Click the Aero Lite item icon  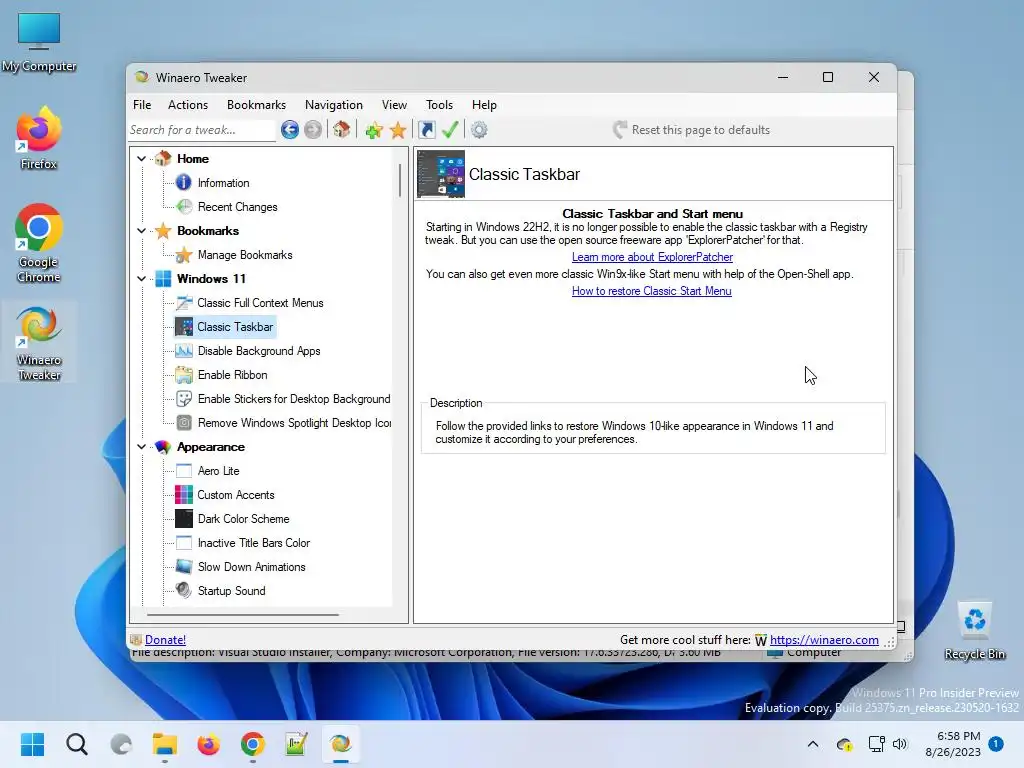(184, 471)
